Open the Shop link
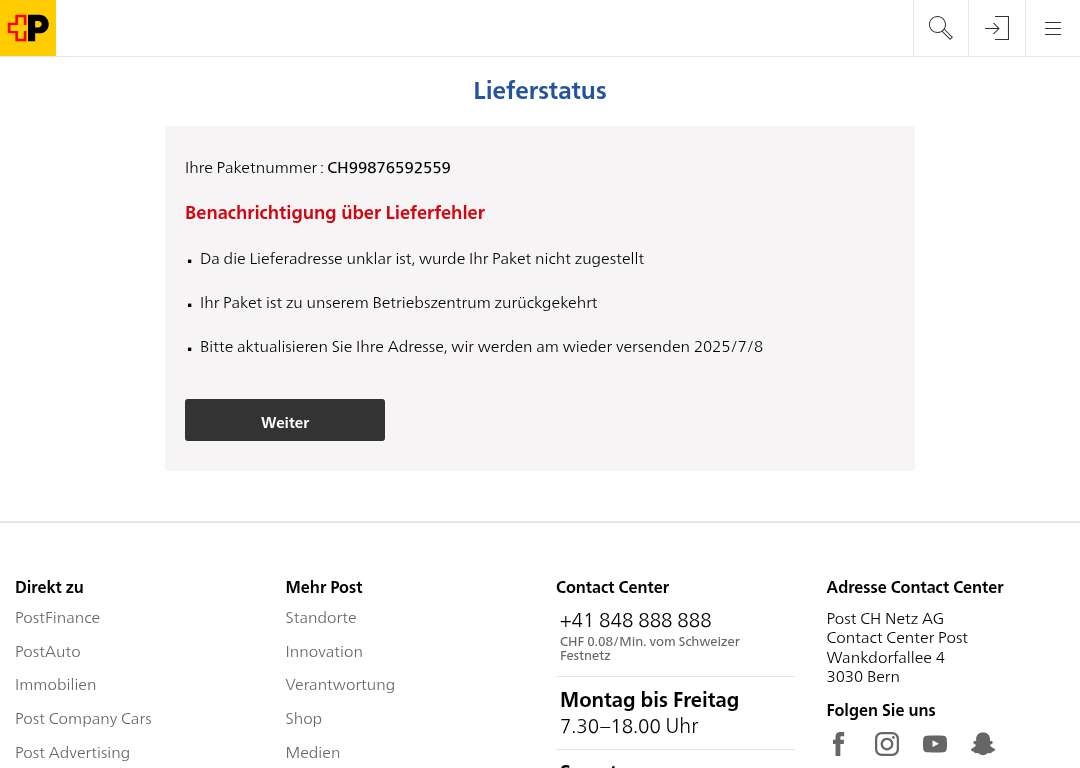Screen dimensions: 1080x768 (x=304, y=718)
